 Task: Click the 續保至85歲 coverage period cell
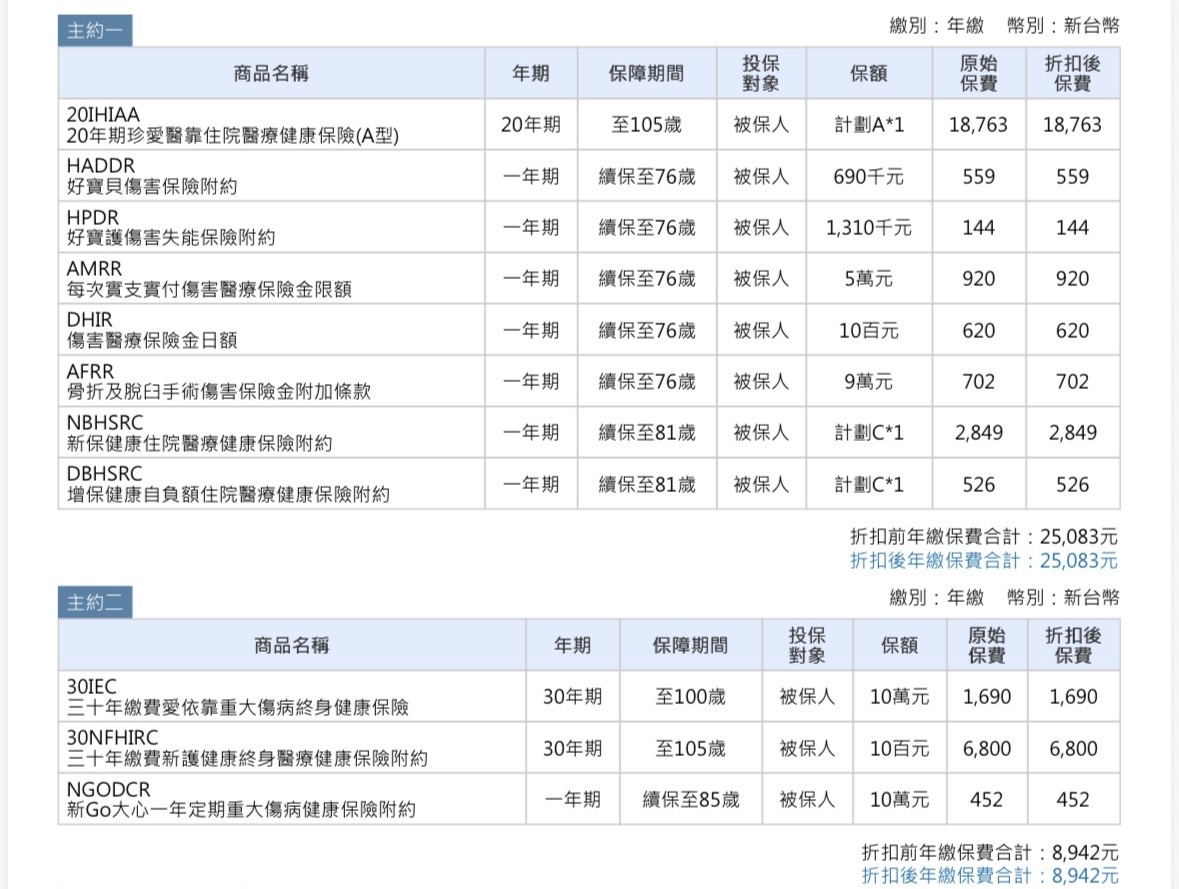coord(690,800)
